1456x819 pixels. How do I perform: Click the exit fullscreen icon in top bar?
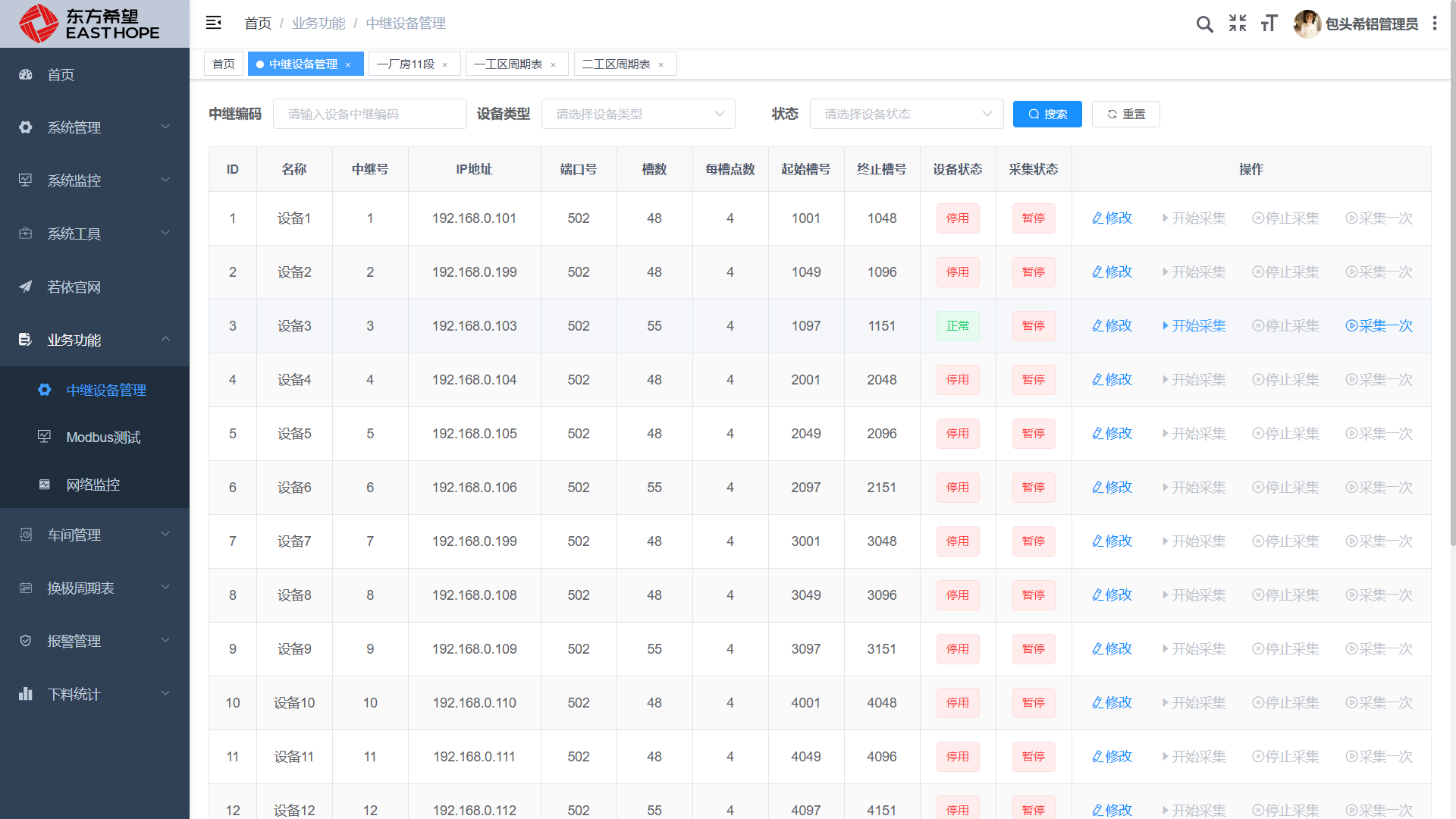1237,24
